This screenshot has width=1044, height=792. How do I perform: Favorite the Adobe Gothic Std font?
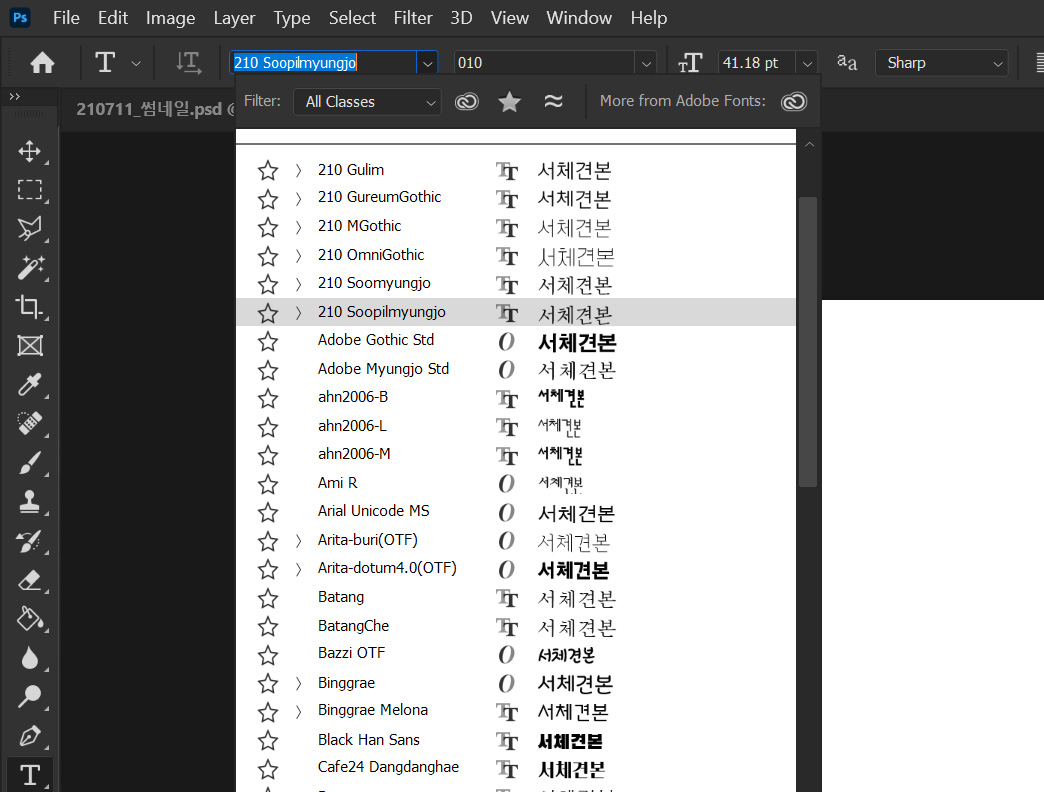click(x=268, y=341)
